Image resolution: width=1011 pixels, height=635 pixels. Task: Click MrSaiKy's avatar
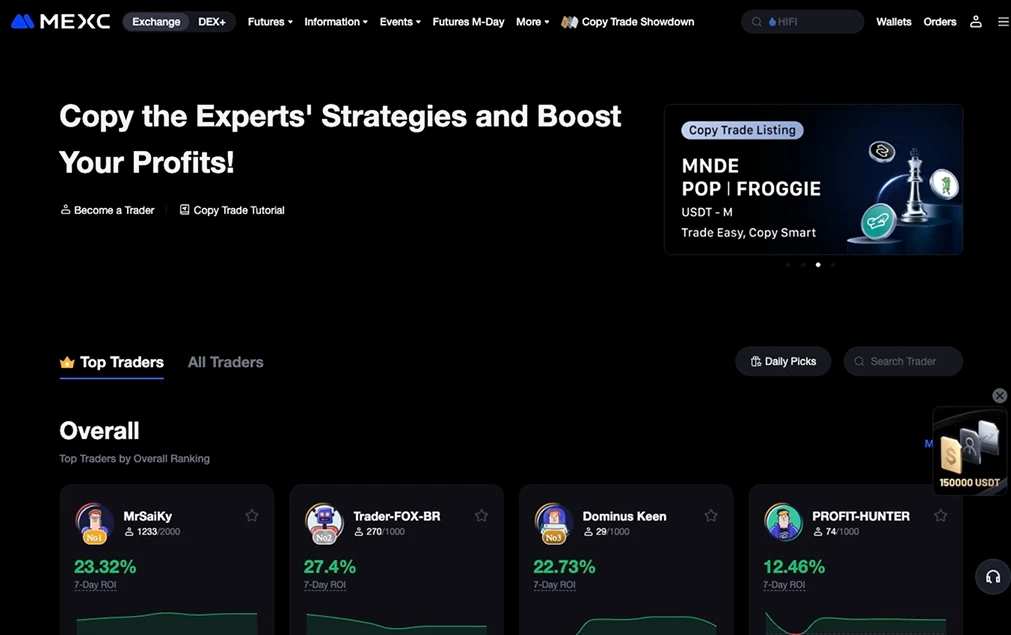click(94, 522)
